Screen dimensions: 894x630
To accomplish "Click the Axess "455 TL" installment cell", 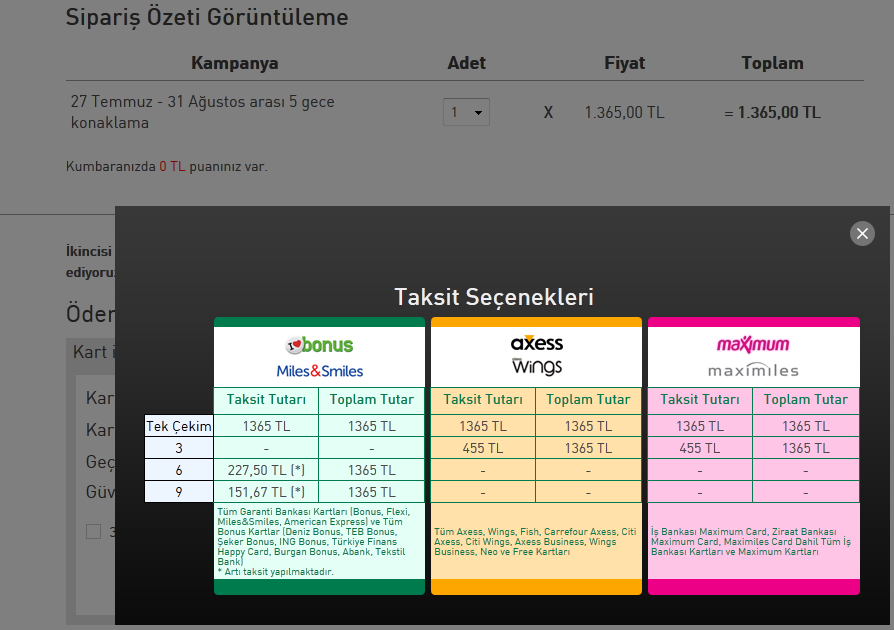I will (483, 448).
